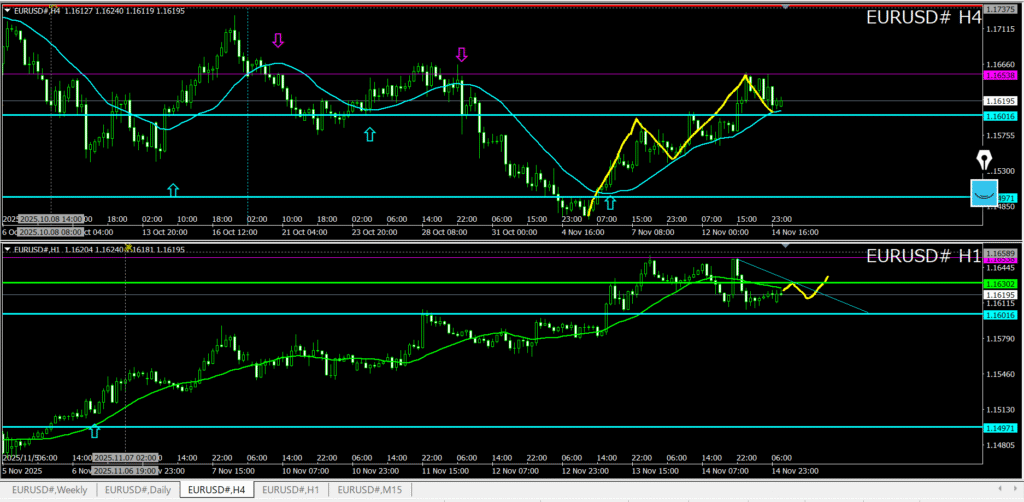Select the cyan up arrow near 4 Nov
The image size is (1024, 502).
pos(610,203)
